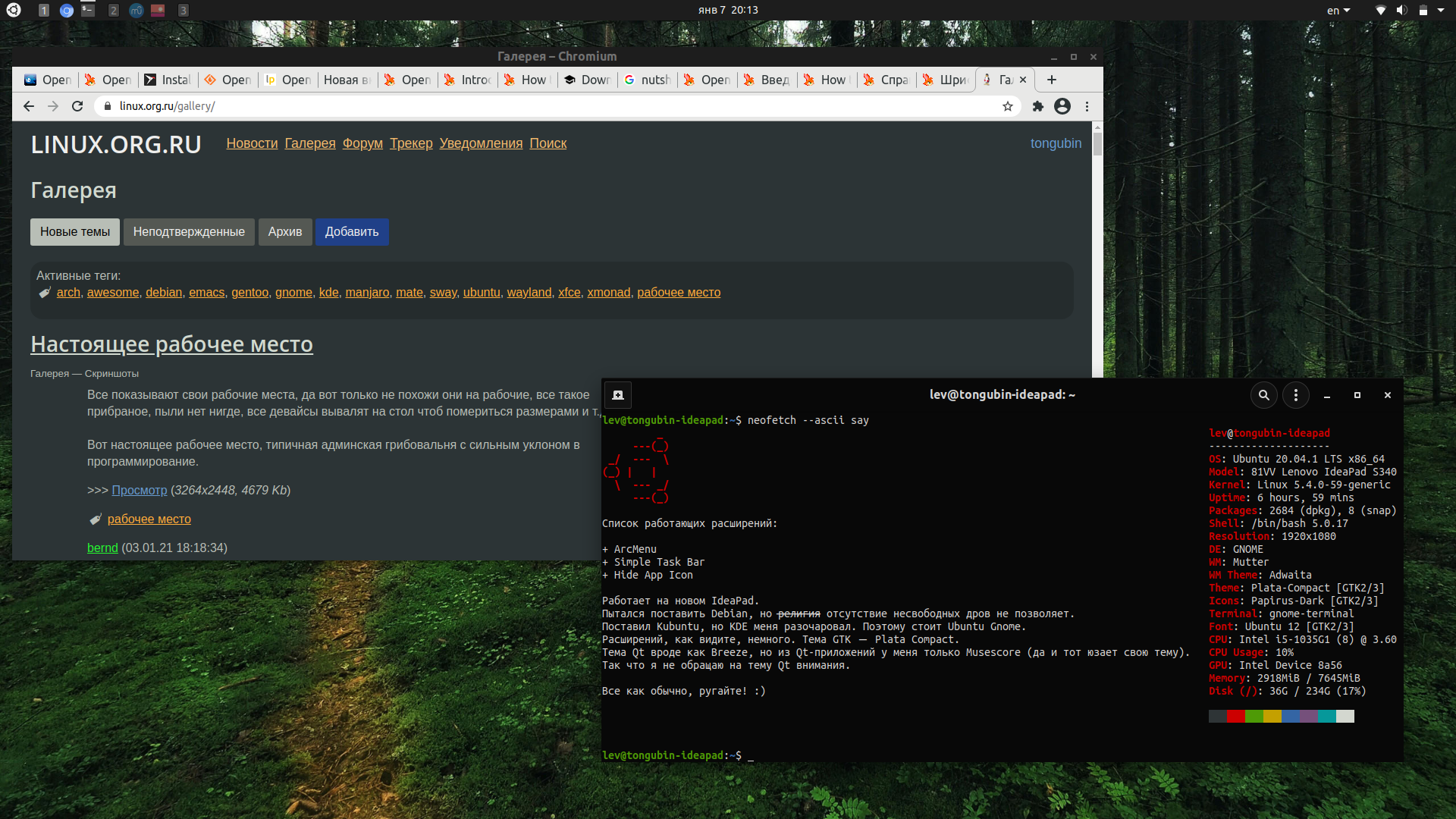Screen dimensions: 1456x819
Task: Open the clock showing янв 7 20:13
Action: 728,10
